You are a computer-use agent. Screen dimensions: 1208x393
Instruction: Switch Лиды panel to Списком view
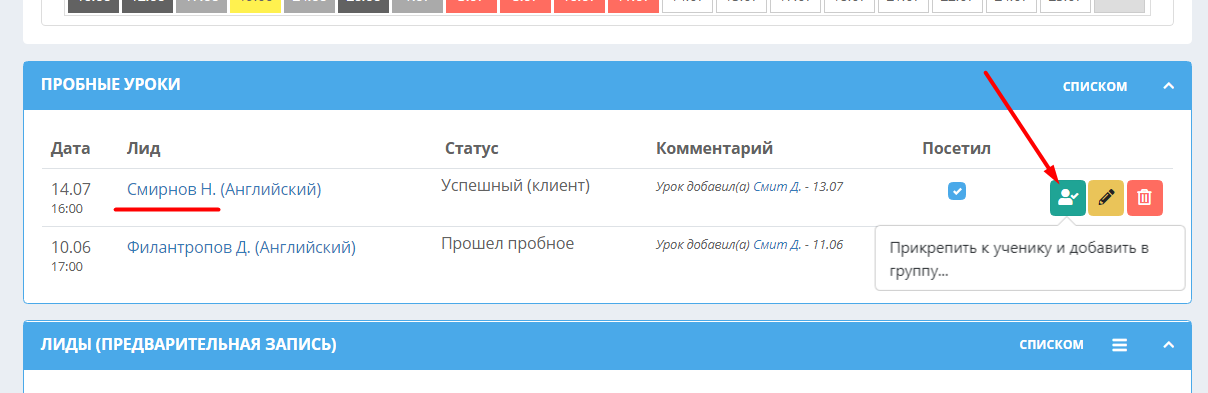1051,345
